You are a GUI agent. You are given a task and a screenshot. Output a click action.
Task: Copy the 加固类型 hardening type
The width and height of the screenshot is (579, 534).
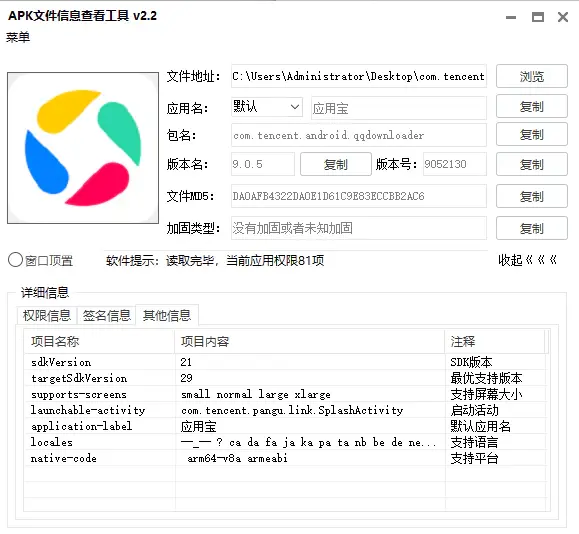532,228
